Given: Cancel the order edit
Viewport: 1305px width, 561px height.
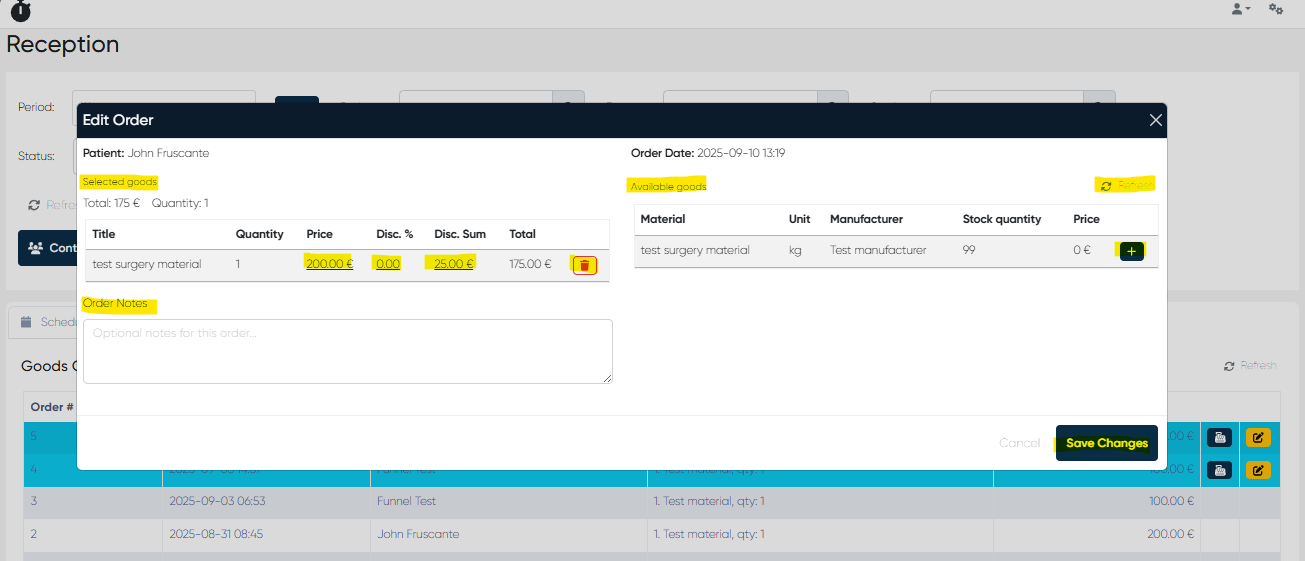Looking at the screenshot, I should pyautogui.click(x=1019, y=443).
